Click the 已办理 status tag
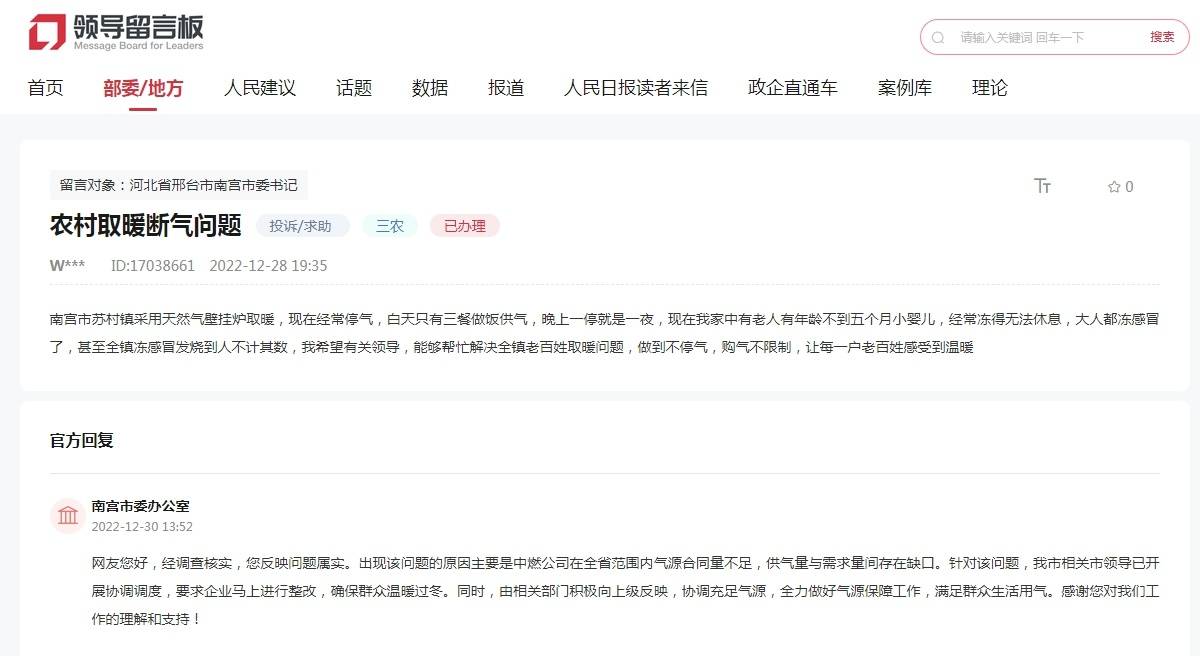The height and width of the screenshot is (656, 1200). click(x=464, y=226)
